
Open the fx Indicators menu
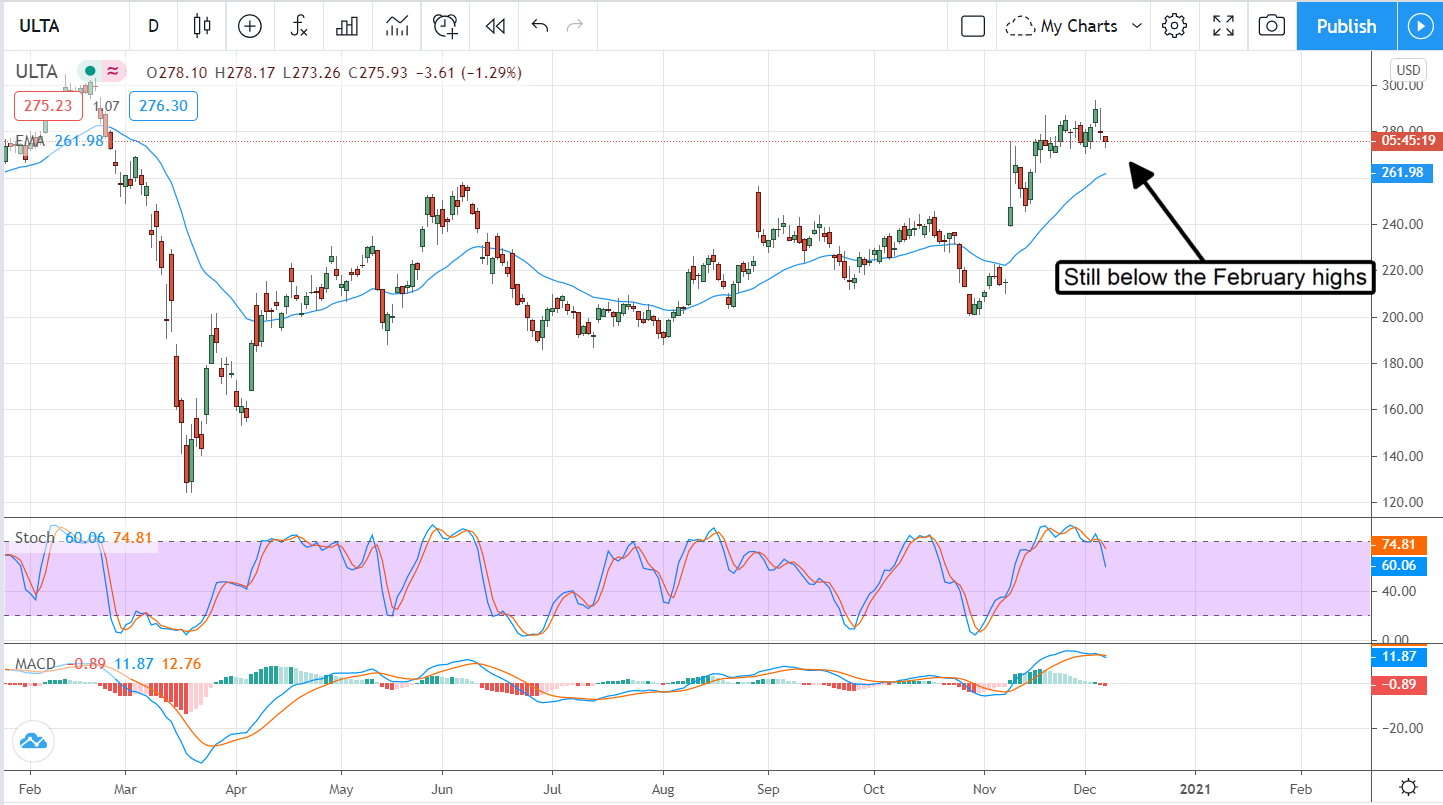pos(299,26)
